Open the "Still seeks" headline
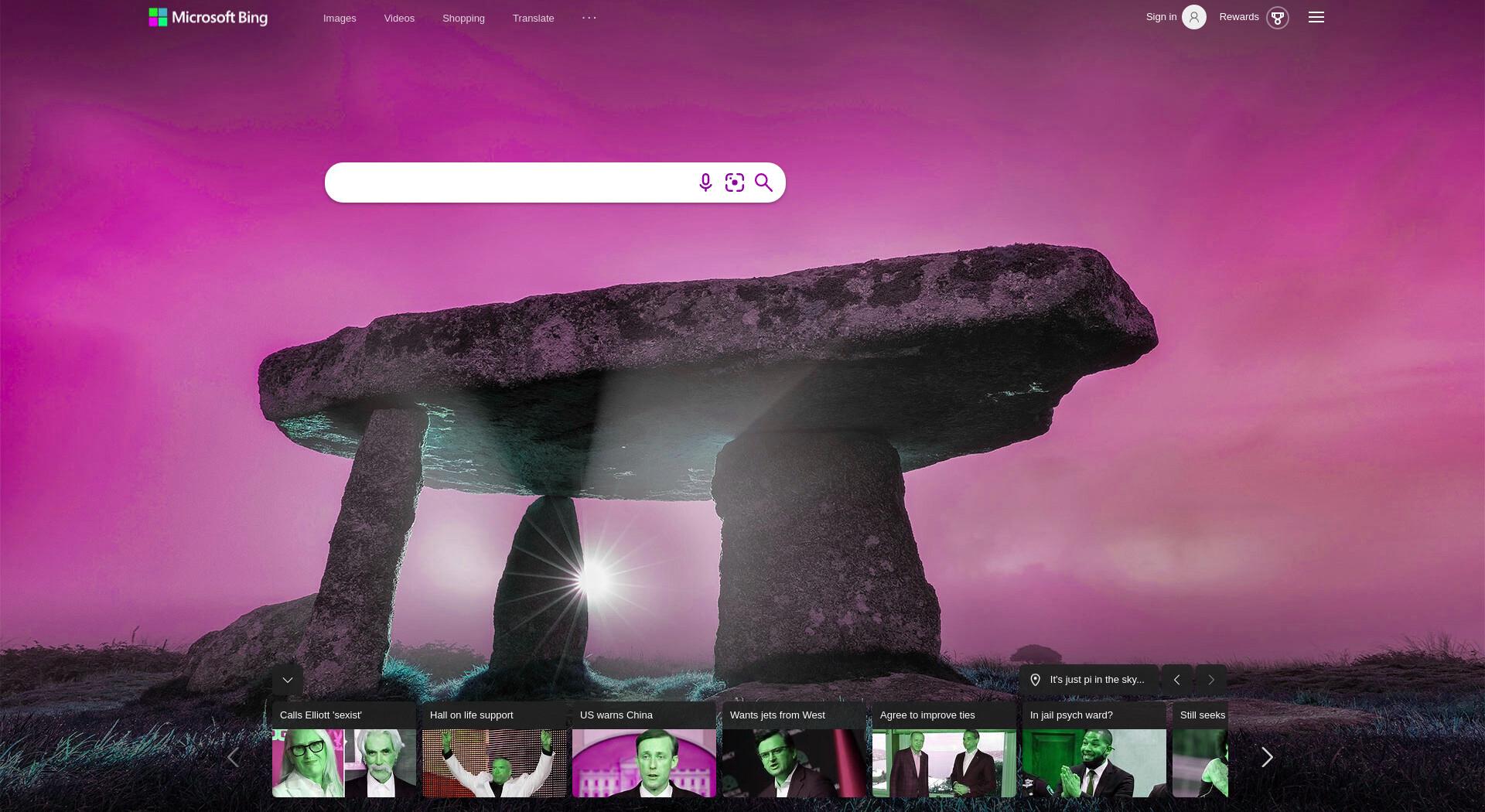 (x=1203, y=715)
